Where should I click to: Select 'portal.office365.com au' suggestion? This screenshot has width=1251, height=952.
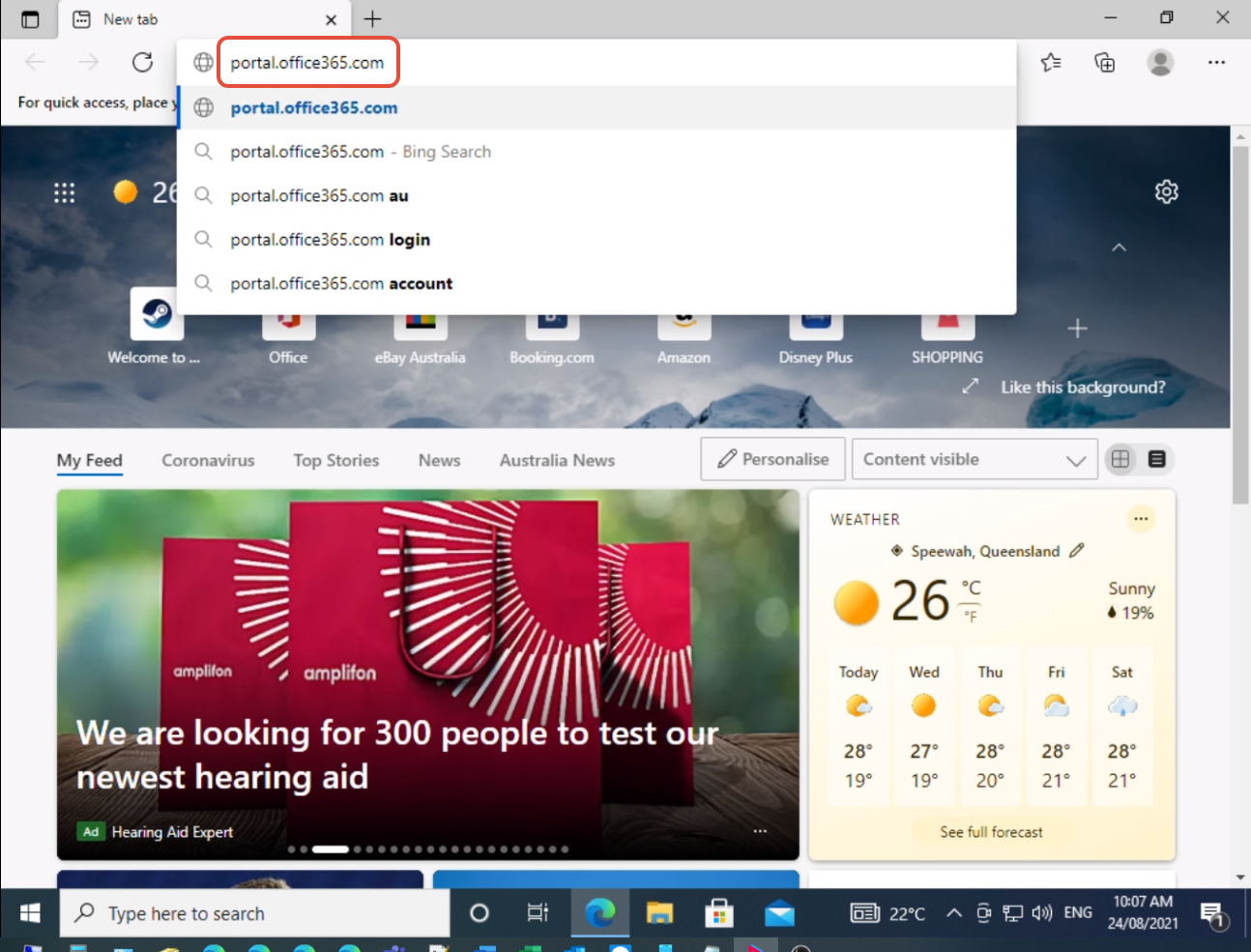tap(596, 195)
